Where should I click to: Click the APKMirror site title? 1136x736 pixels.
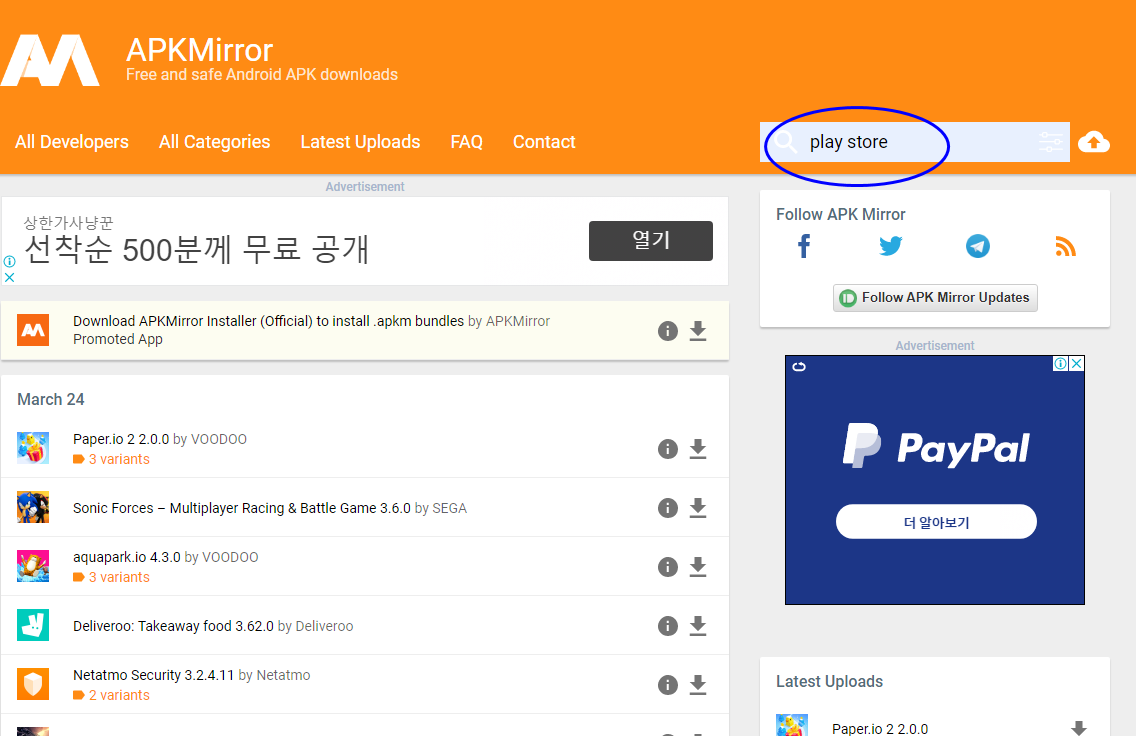(x=199, y=50)
